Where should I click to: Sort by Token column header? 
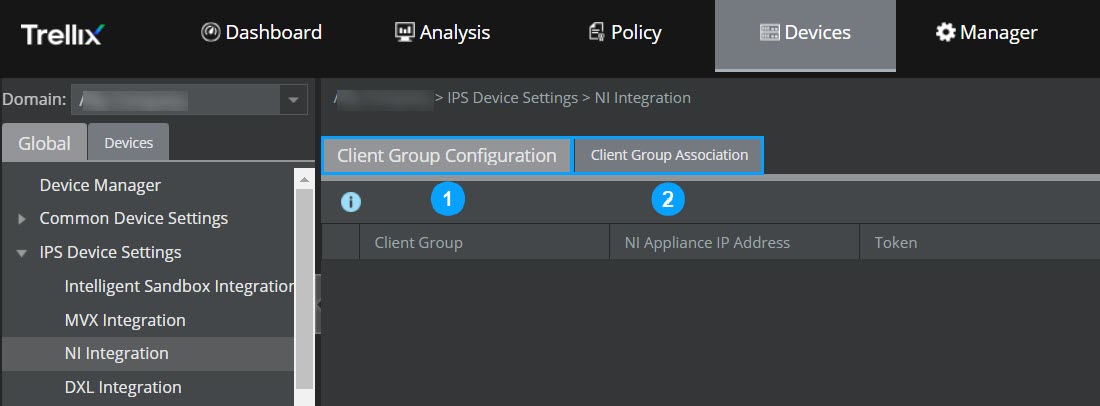(979, 243)
